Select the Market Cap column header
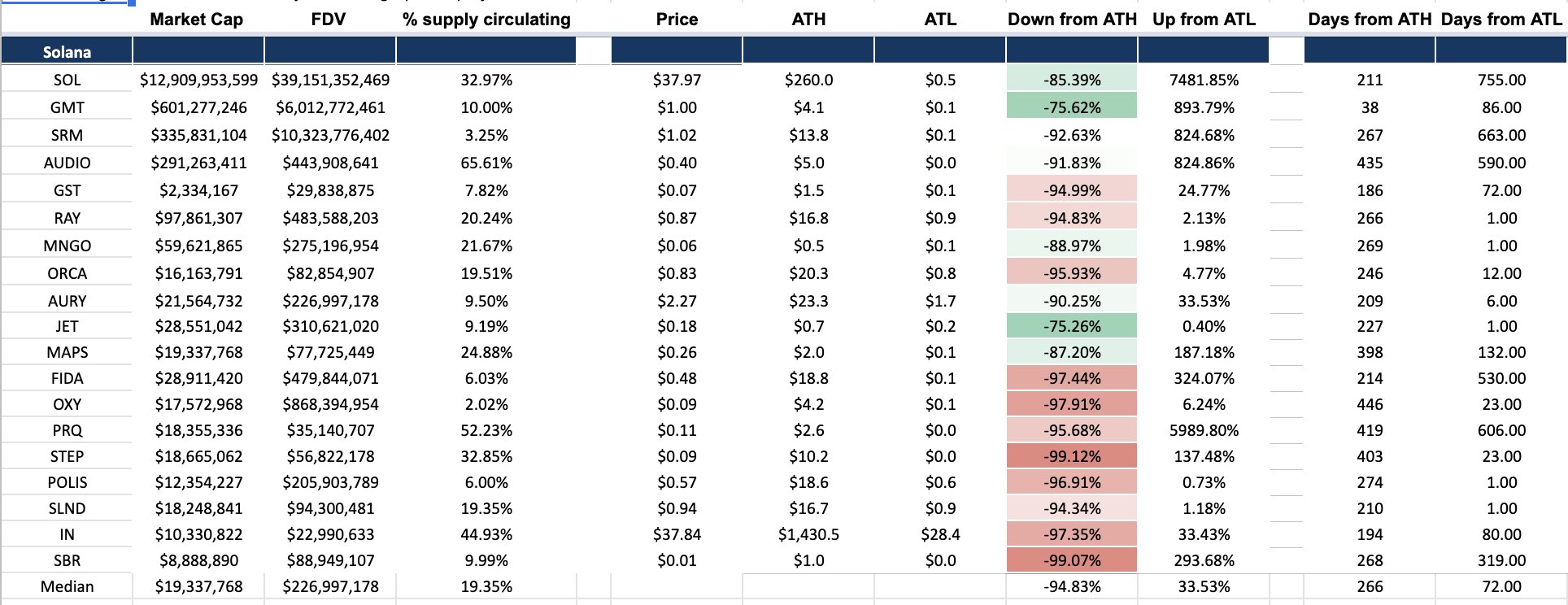The height and width of the screenshot is (605, 1568). (x=197, y=19)
